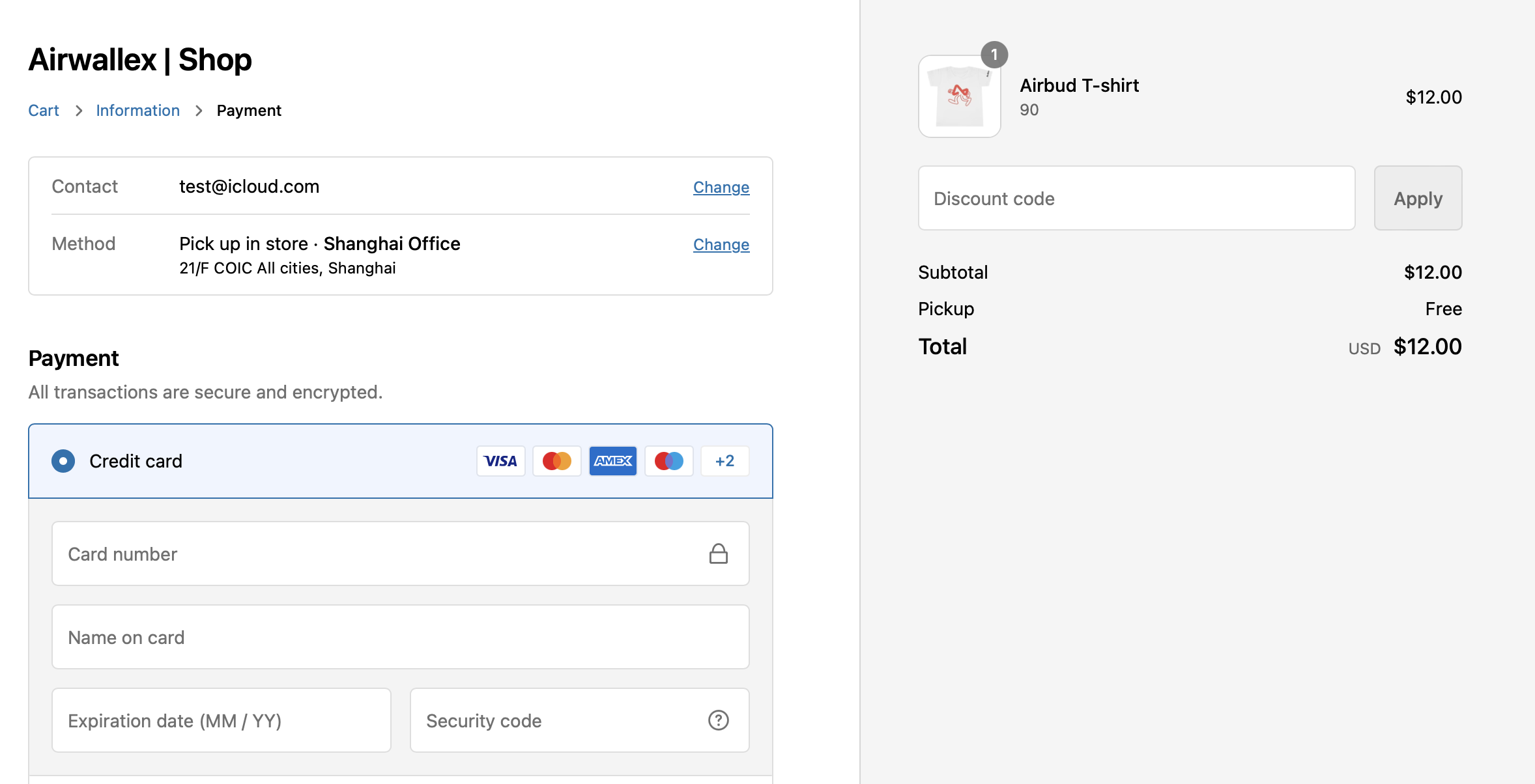1535x784 pixels.
Task: Open the +2 extra card brands indicator
Action: tap(724, 460)
